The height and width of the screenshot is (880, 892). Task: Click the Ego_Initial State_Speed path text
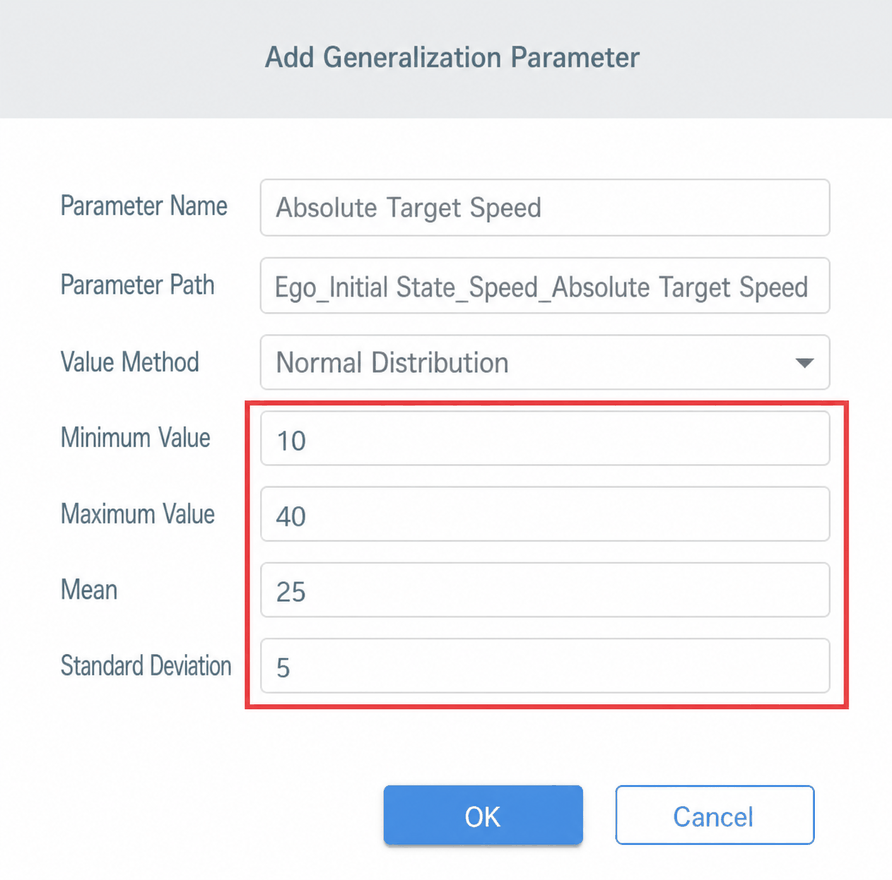[x=407, y=287]
